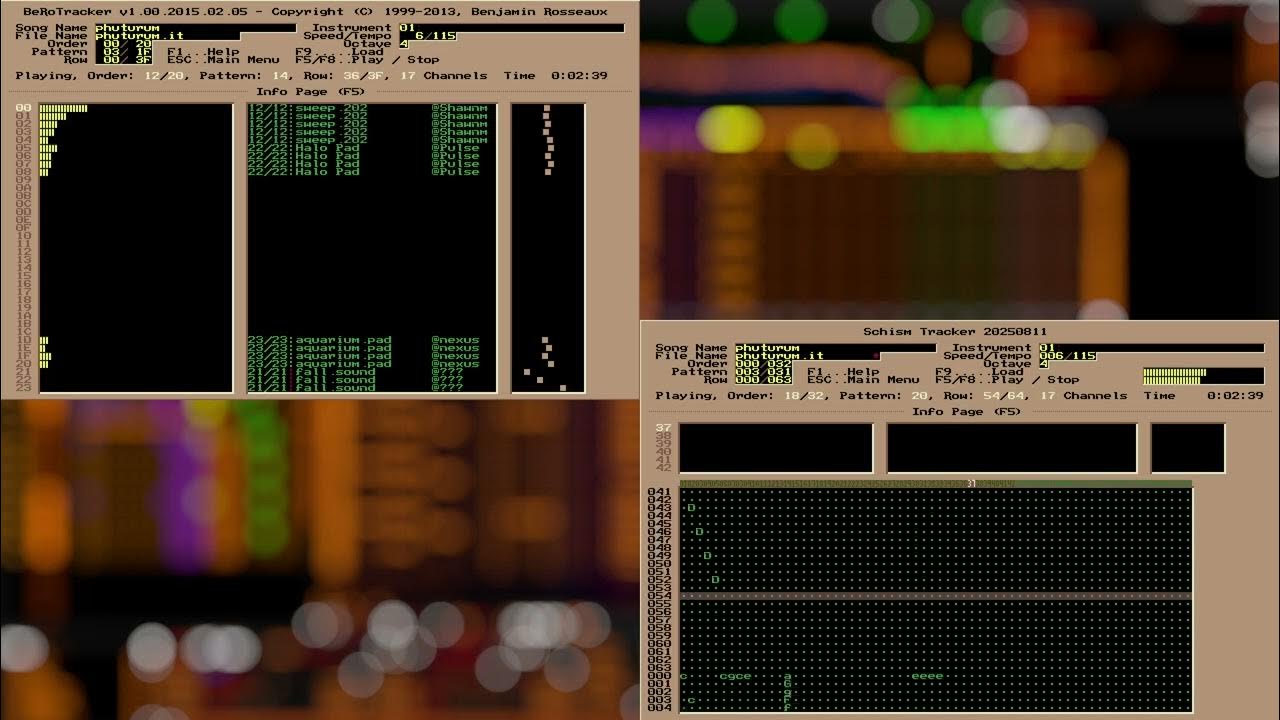Open ESC Main Menu in BeRoTracker
Viewport: 1280px width, 720px height.
[223, 60]
